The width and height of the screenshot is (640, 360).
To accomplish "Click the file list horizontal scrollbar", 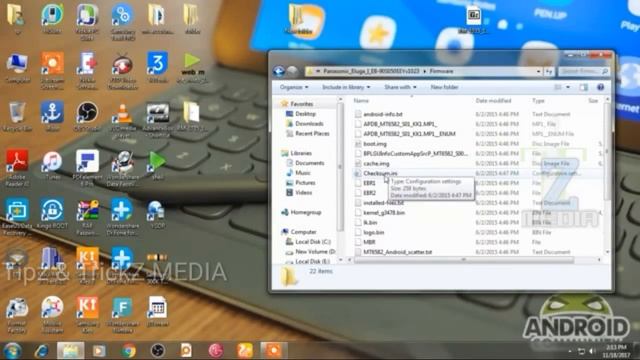I will (x=463, y=260).
